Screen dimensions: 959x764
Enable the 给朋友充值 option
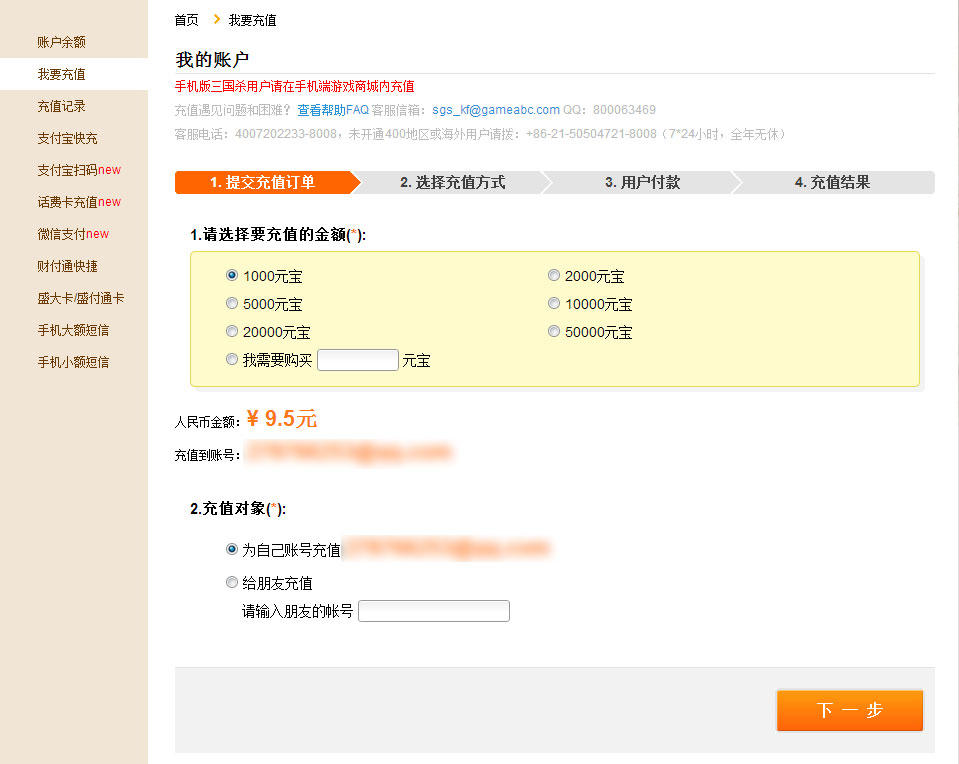[232, 581]
